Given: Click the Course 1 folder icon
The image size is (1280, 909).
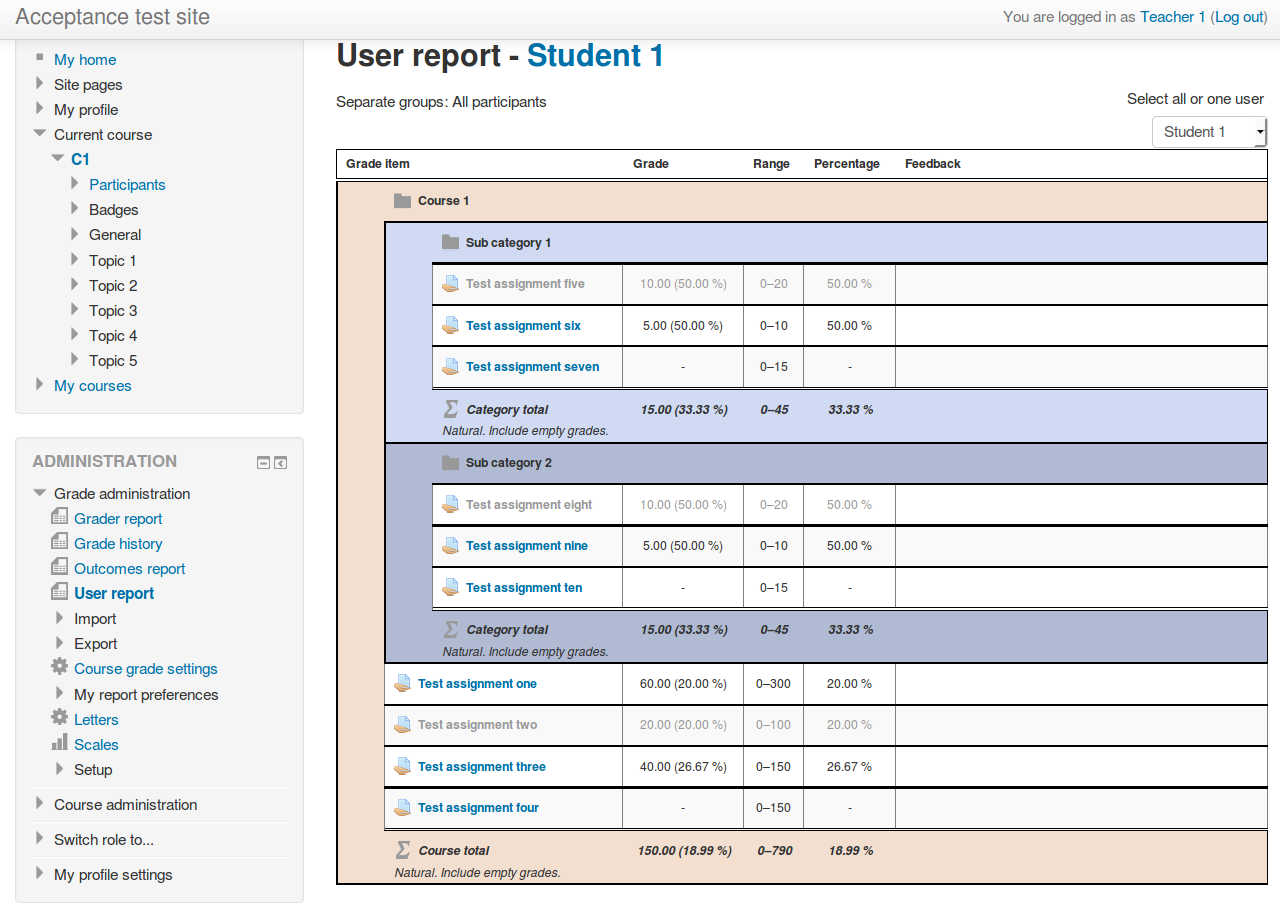Looking at the screenshot, I should point(402,201).
